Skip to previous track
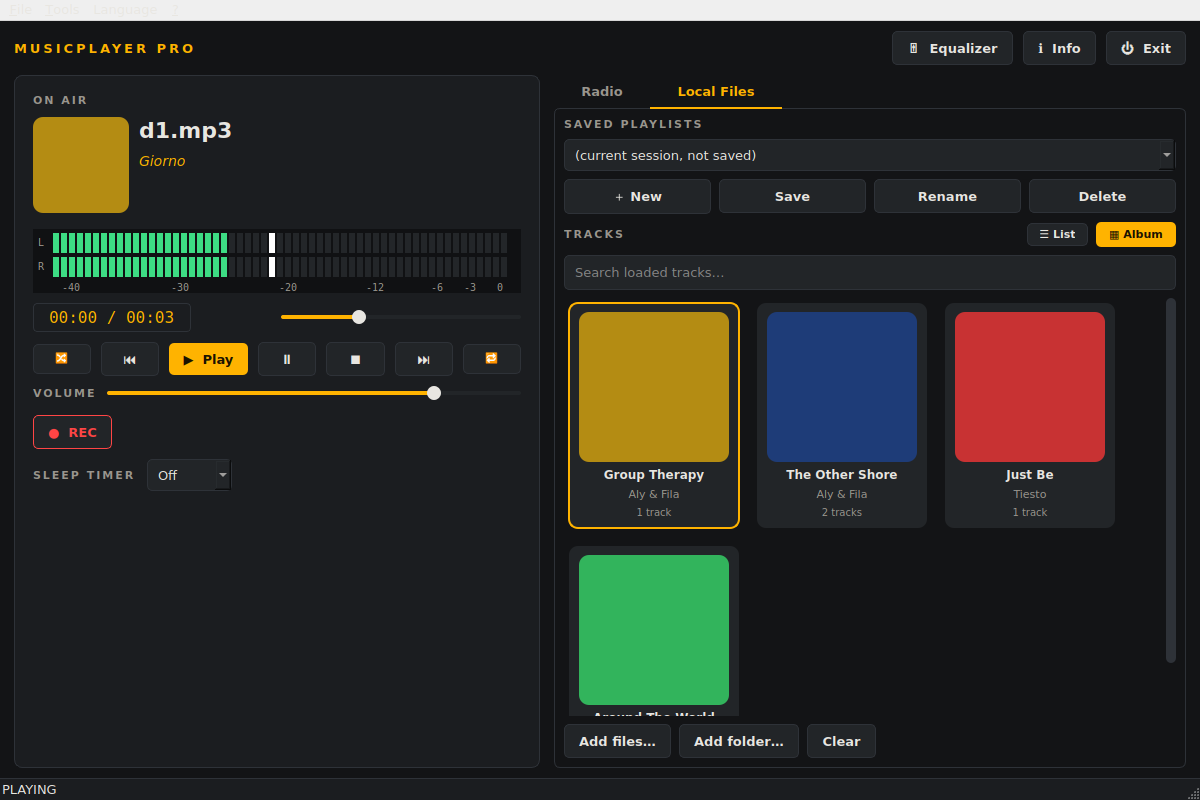Screen dimensions: 1200x800 click(130, 359)
